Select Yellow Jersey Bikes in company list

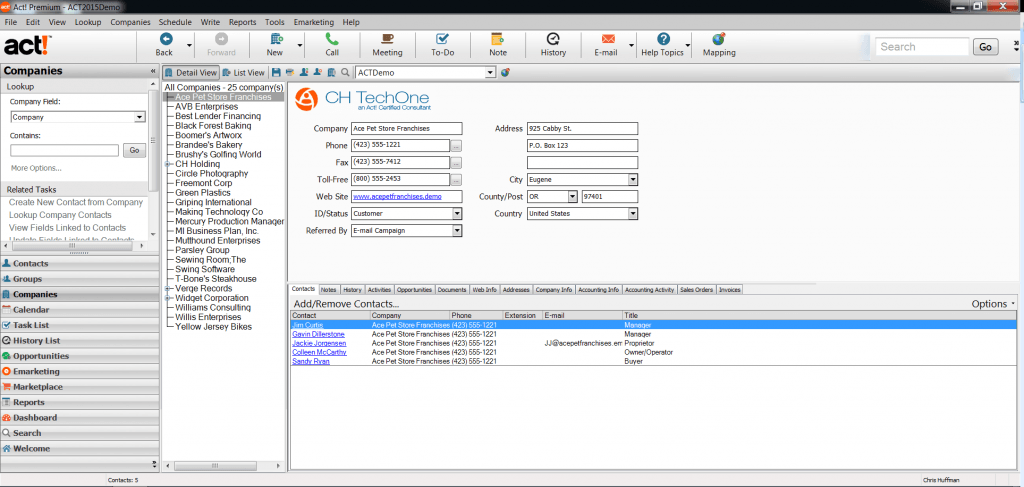point(214,326)
